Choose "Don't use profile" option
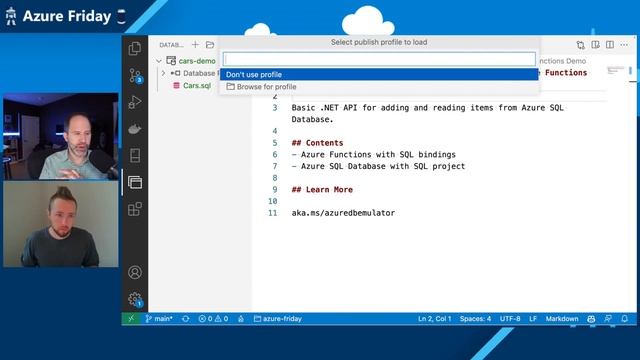Viewport: 640px width, 360px height. tap(379, 74)
